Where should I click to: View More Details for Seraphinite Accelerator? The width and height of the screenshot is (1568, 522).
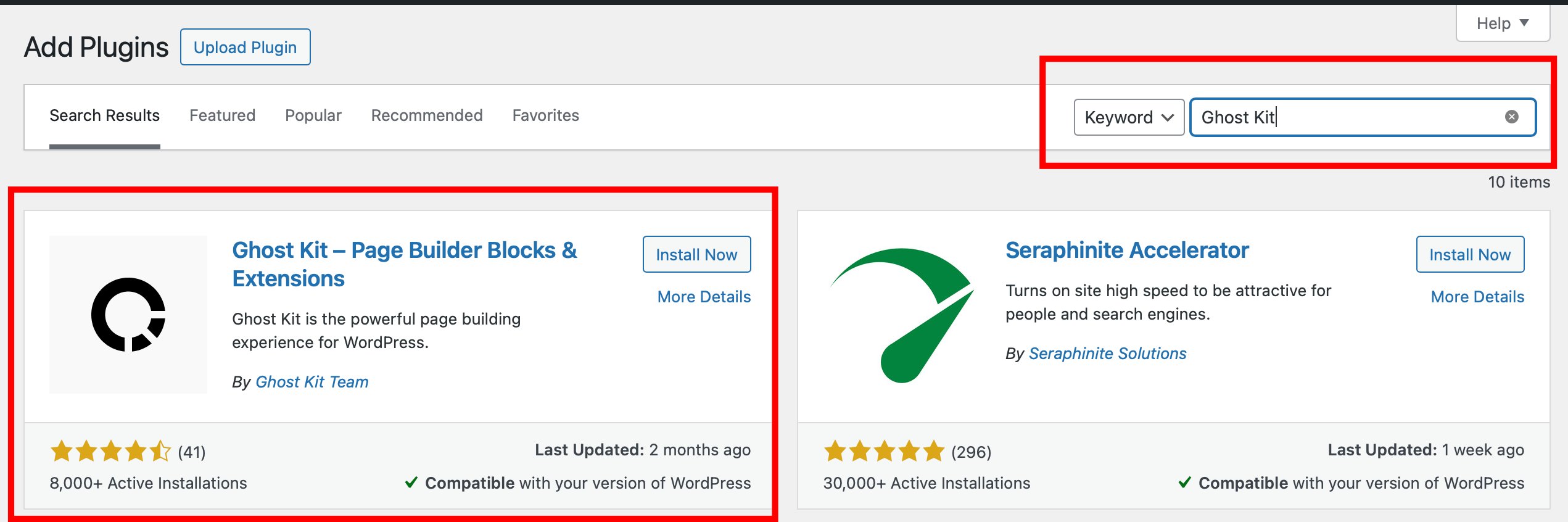(x=1477, y=297)
